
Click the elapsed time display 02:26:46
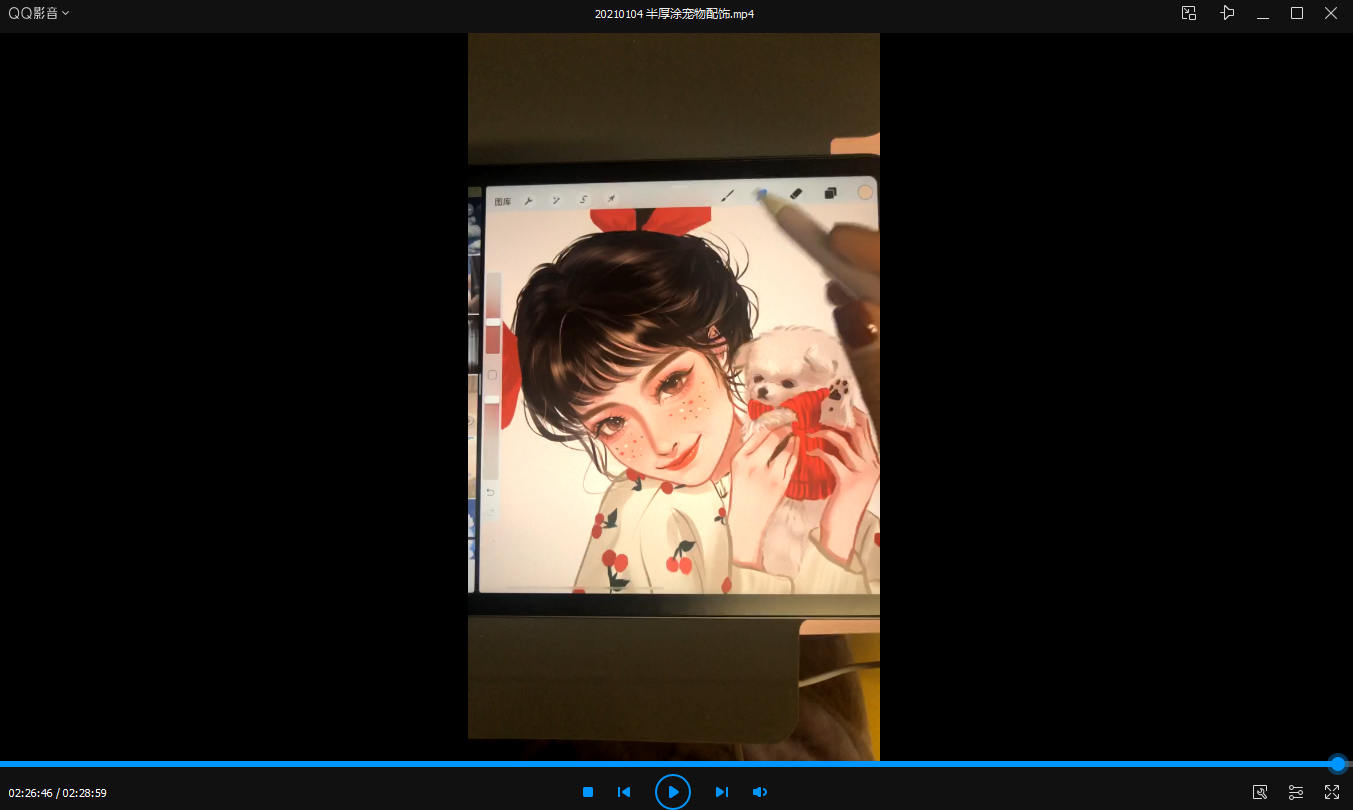point(30,793)
